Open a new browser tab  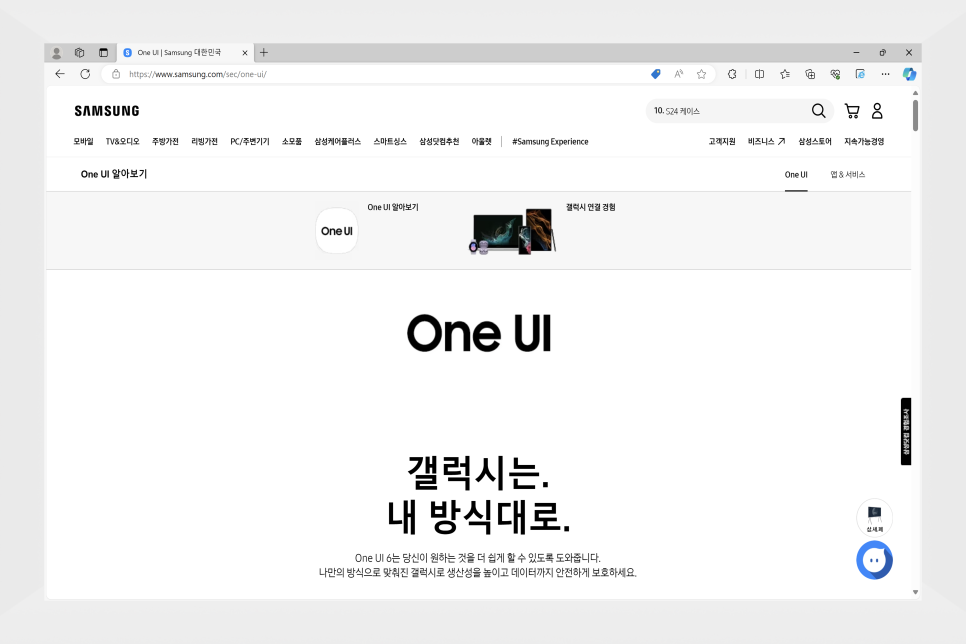264,52
